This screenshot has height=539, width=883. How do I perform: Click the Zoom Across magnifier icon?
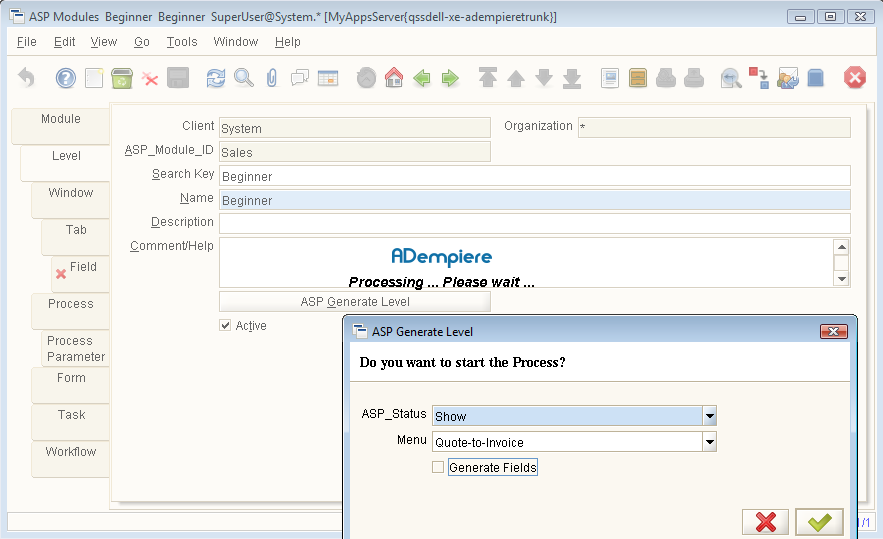[x=731, y=78]
